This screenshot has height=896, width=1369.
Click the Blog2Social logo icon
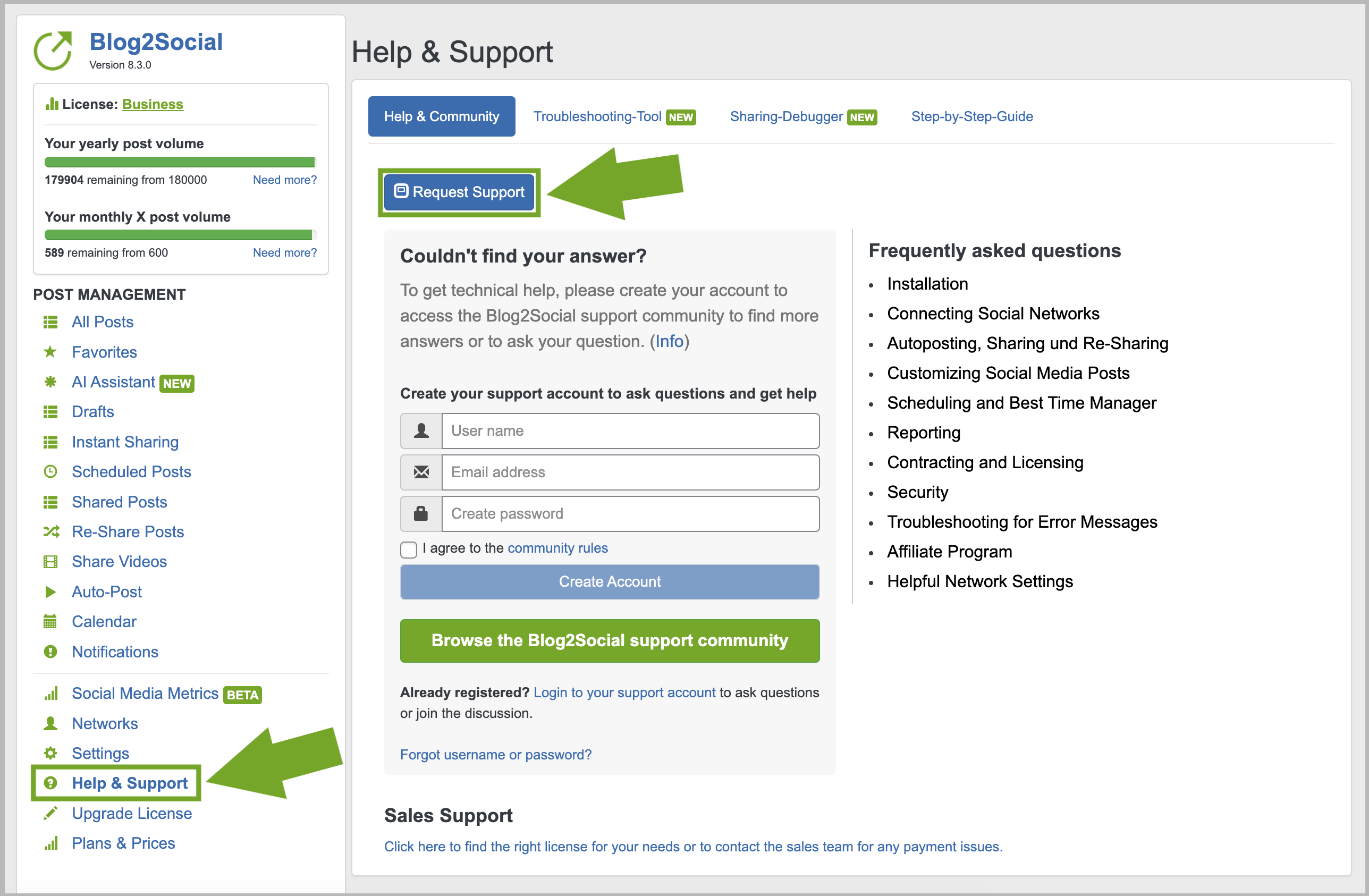53,50
